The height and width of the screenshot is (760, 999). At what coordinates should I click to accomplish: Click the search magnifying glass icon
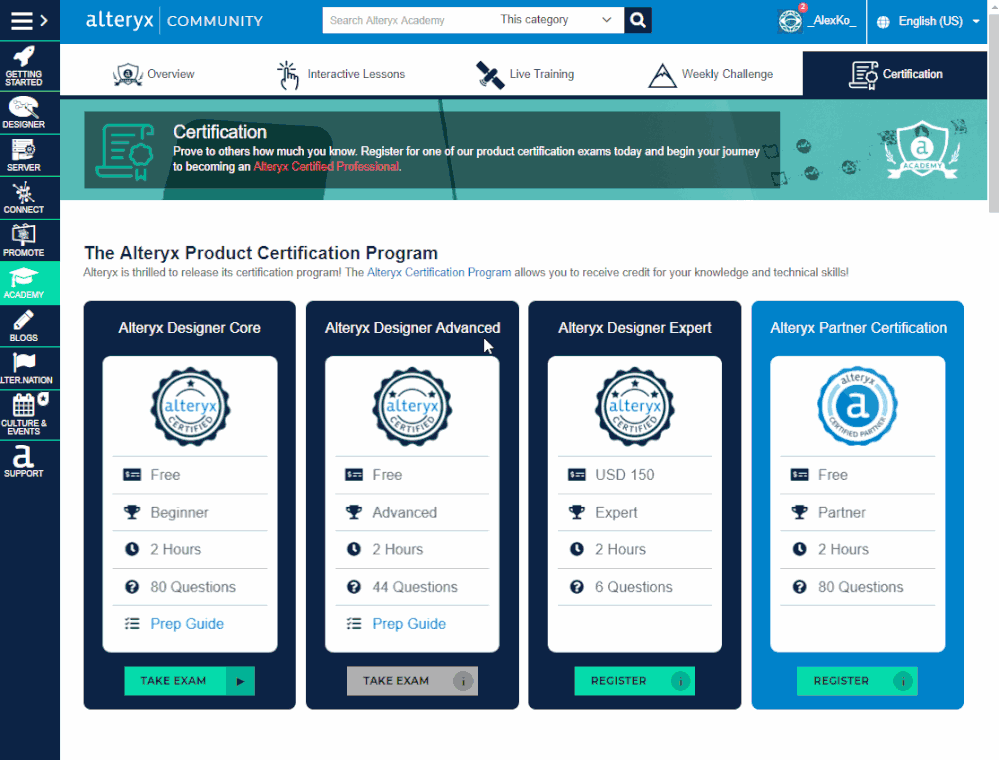pyautogui.click(x=637, y=19)
